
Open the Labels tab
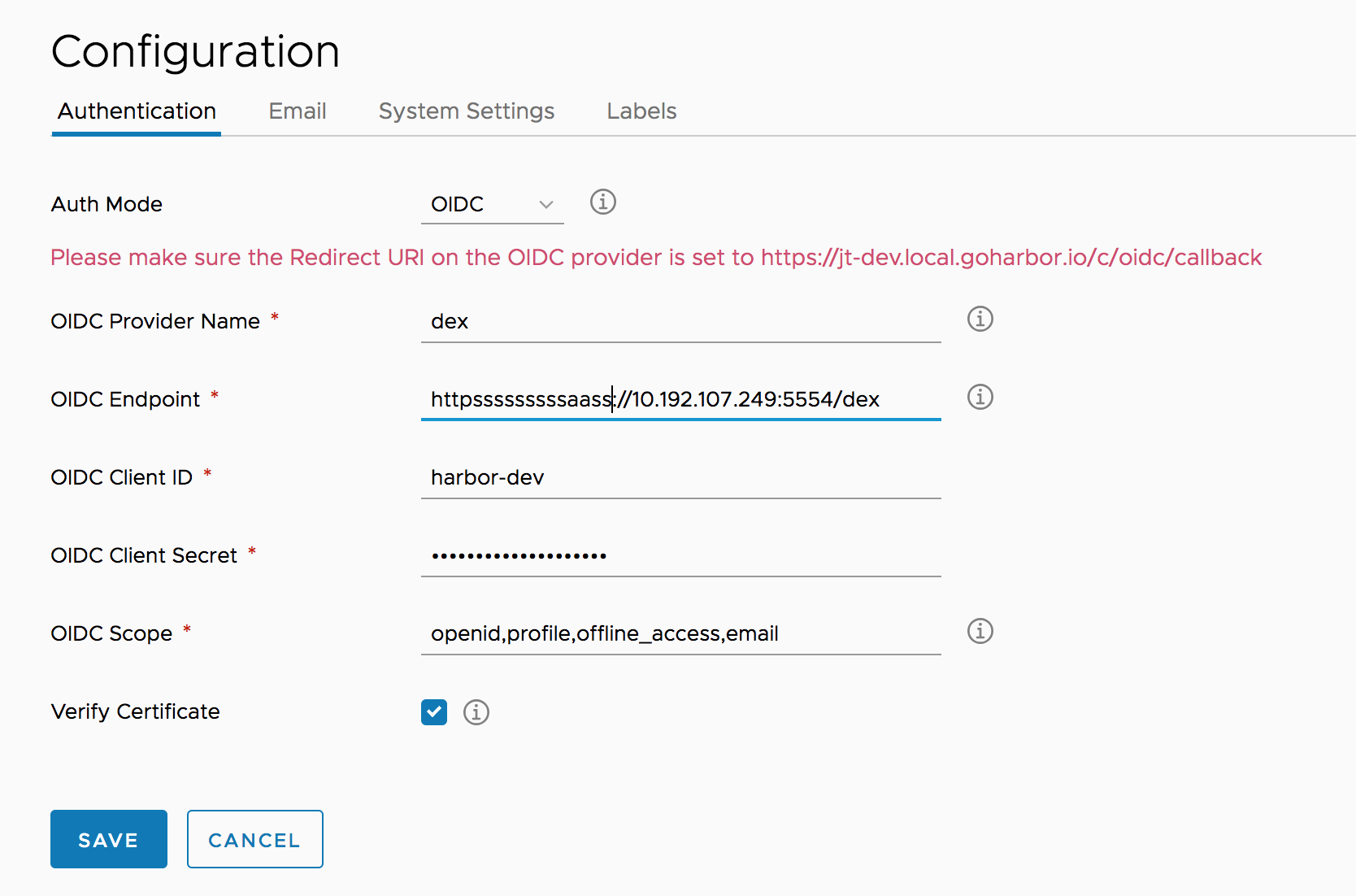(641, 111)
